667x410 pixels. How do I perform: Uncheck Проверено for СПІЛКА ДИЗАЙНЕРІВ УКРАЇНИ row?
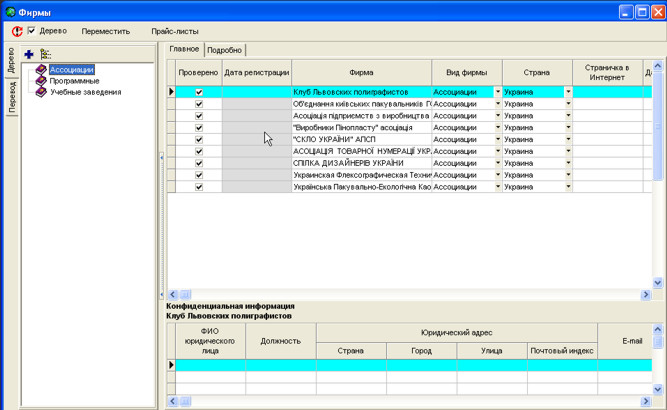point(199,163)
